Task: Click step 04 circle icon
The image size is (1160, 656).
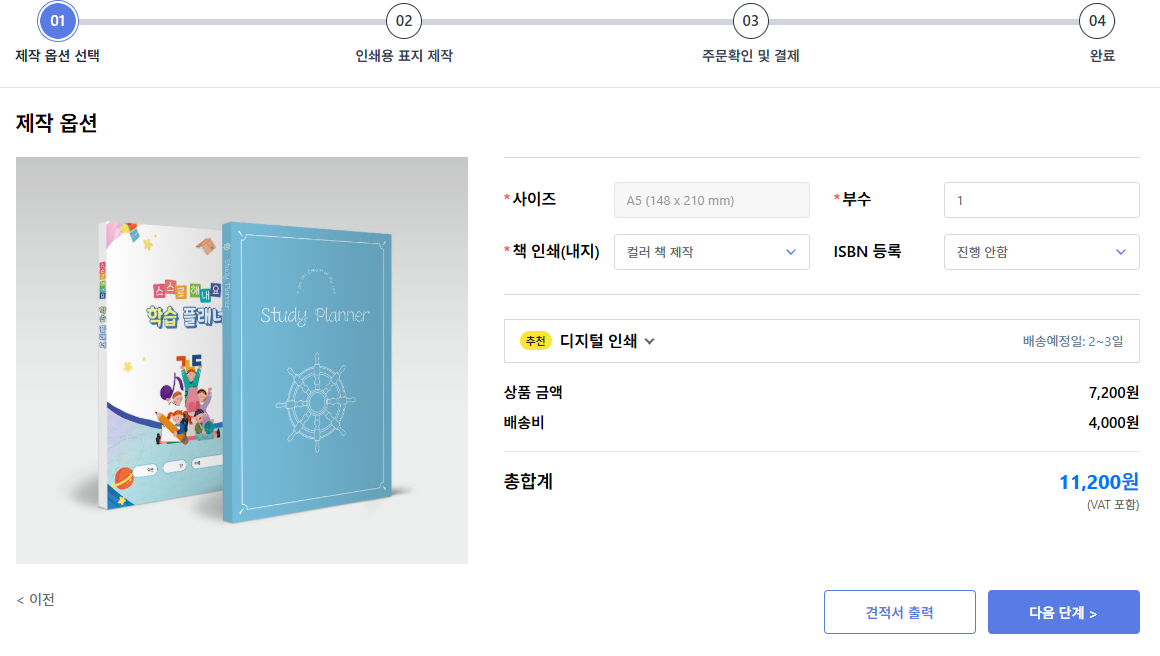Action: (1096, 21)
